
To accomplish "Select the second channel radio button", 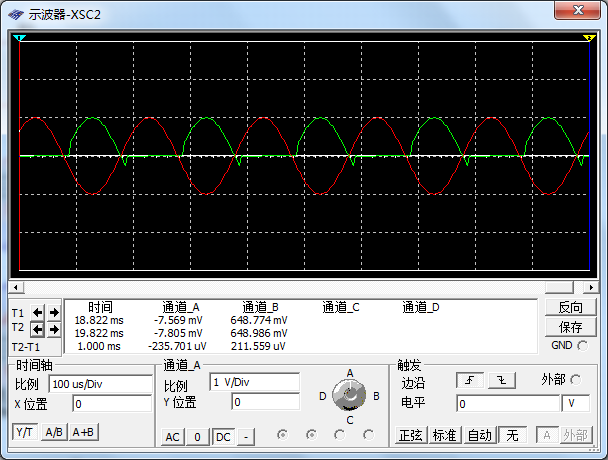I will click(x=311, y=435).
